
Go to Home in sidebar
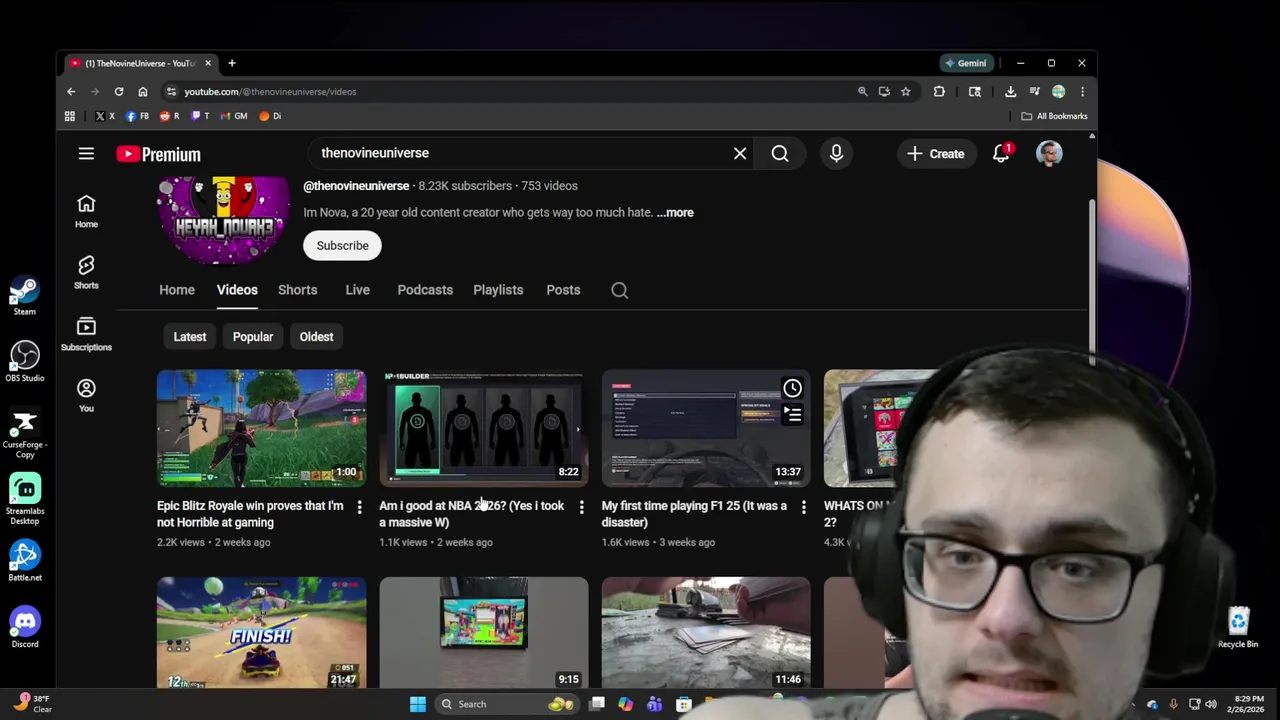[x=86, y=211]
